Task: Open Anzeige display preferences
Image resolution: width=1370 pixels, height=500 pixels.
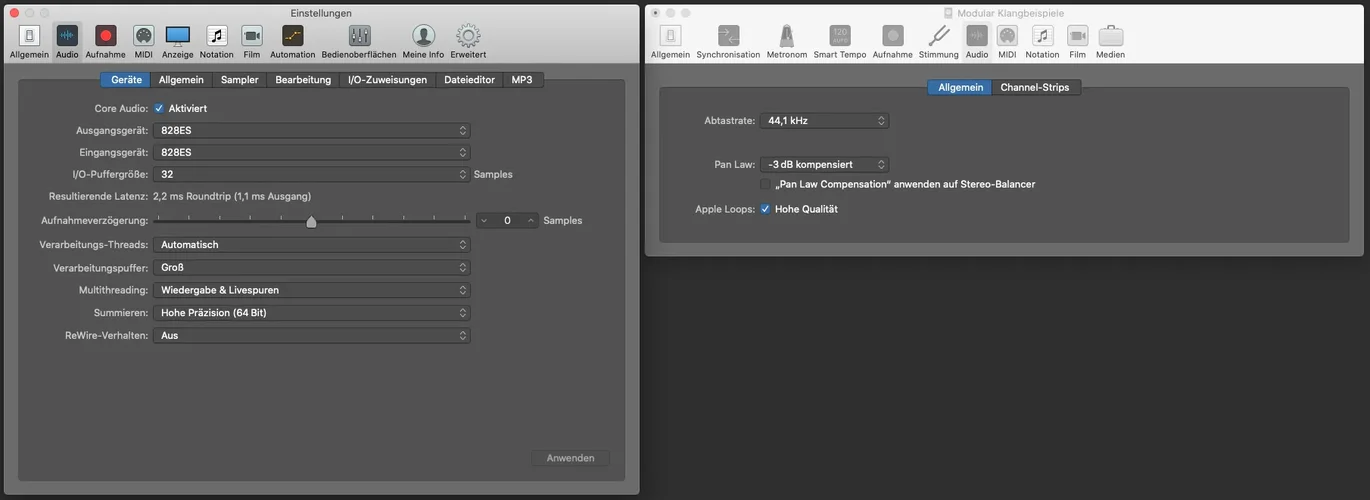Action: 178,41
